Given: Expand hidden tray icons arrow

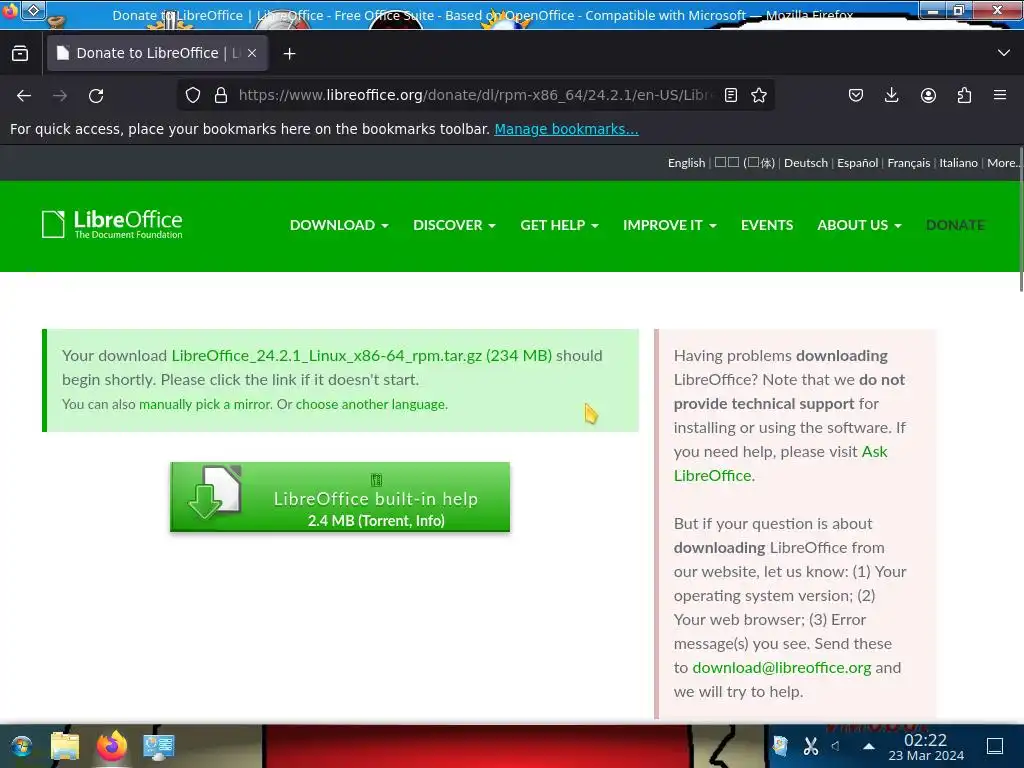Looking at the screenshot, I should click(869, 746).
